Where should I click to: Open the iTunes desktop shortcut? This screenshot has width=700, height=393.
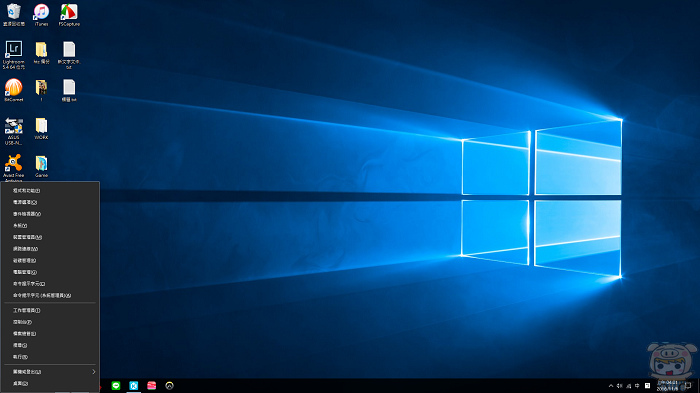pos(42,15)
